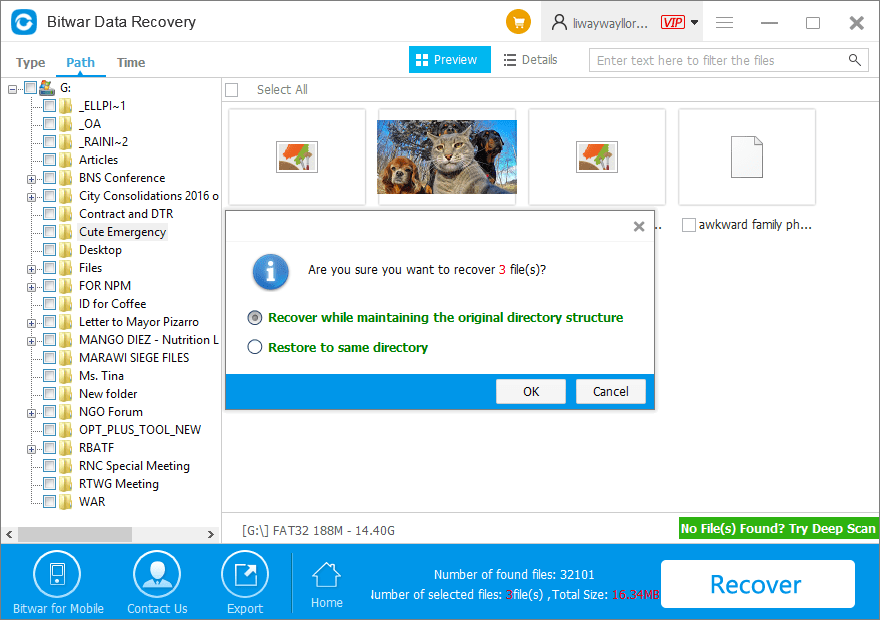Open Bitwar for Mobile

pos(57,575)
